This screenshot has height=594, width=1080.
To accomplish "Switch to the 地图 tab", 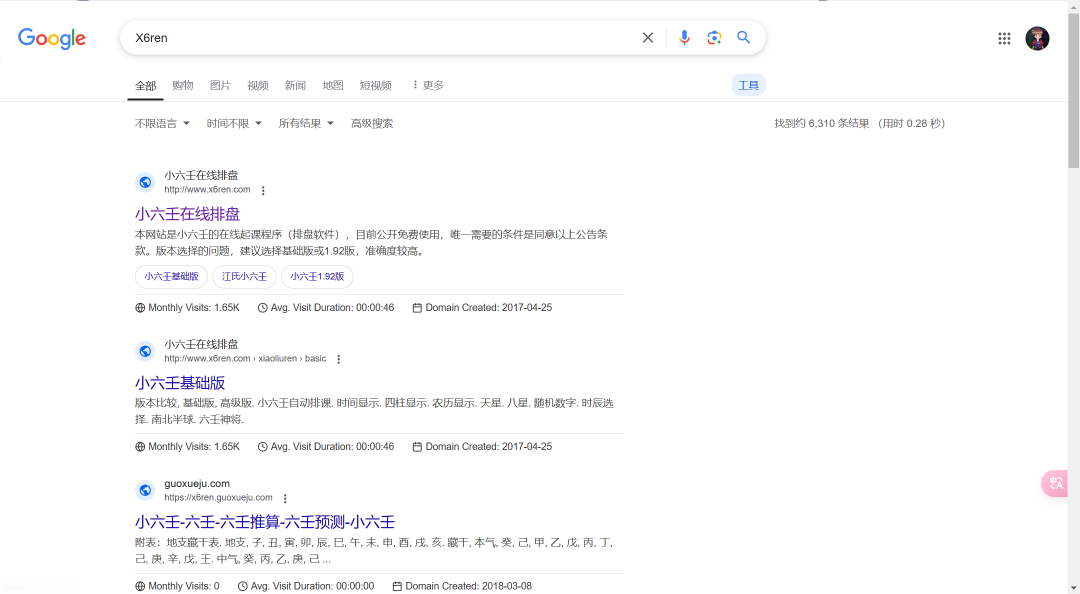I will pyautogui.click(x=333, y=85).
